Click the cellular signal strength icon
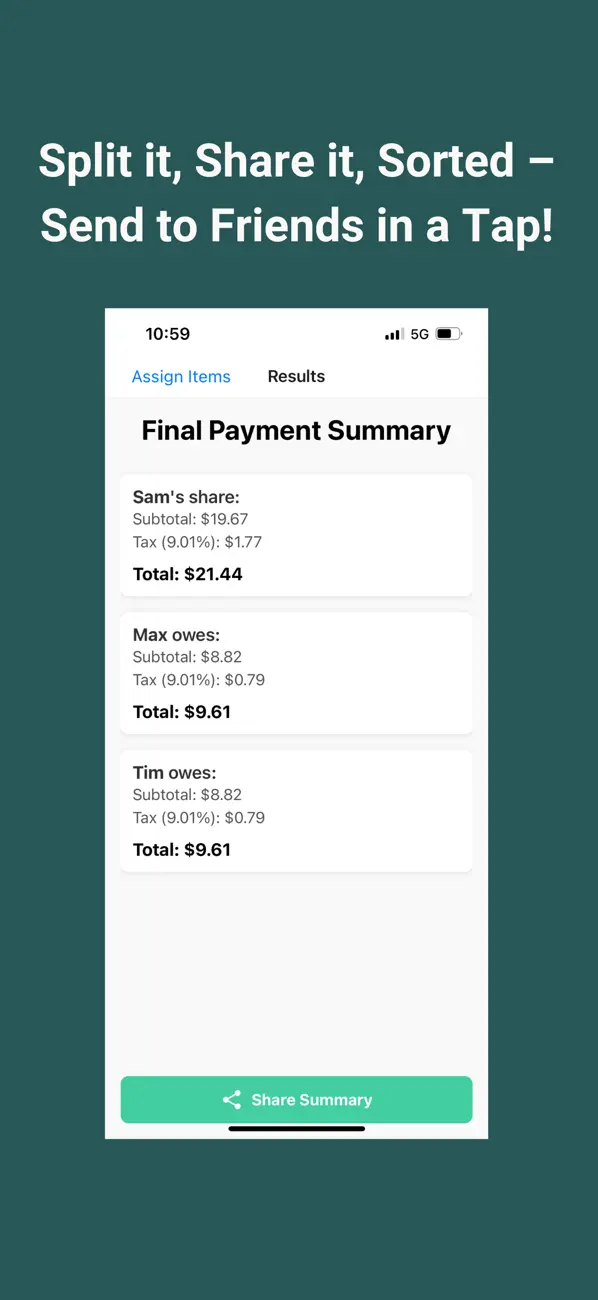 click(x=393, y=333)
